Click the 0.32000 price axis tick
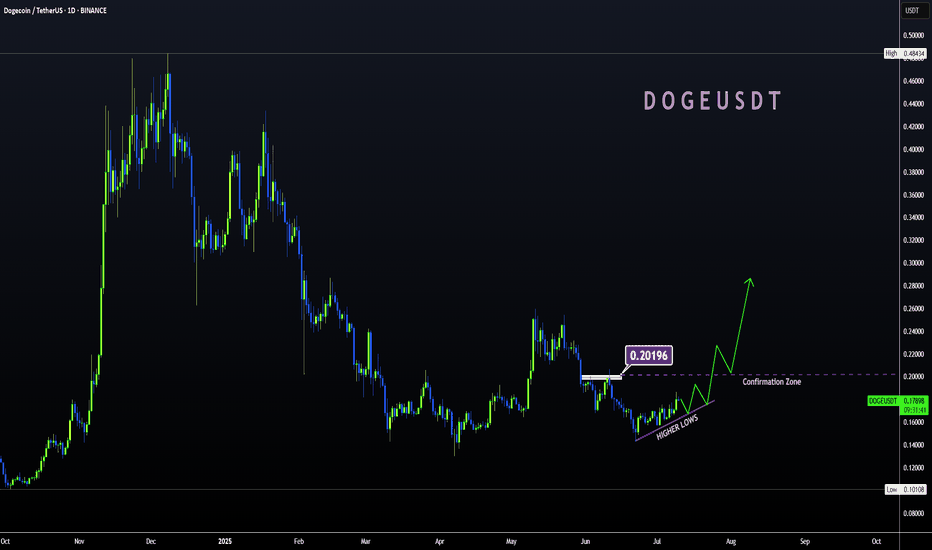This screenshot has width=932, height=550. click(x=914, y=240)
